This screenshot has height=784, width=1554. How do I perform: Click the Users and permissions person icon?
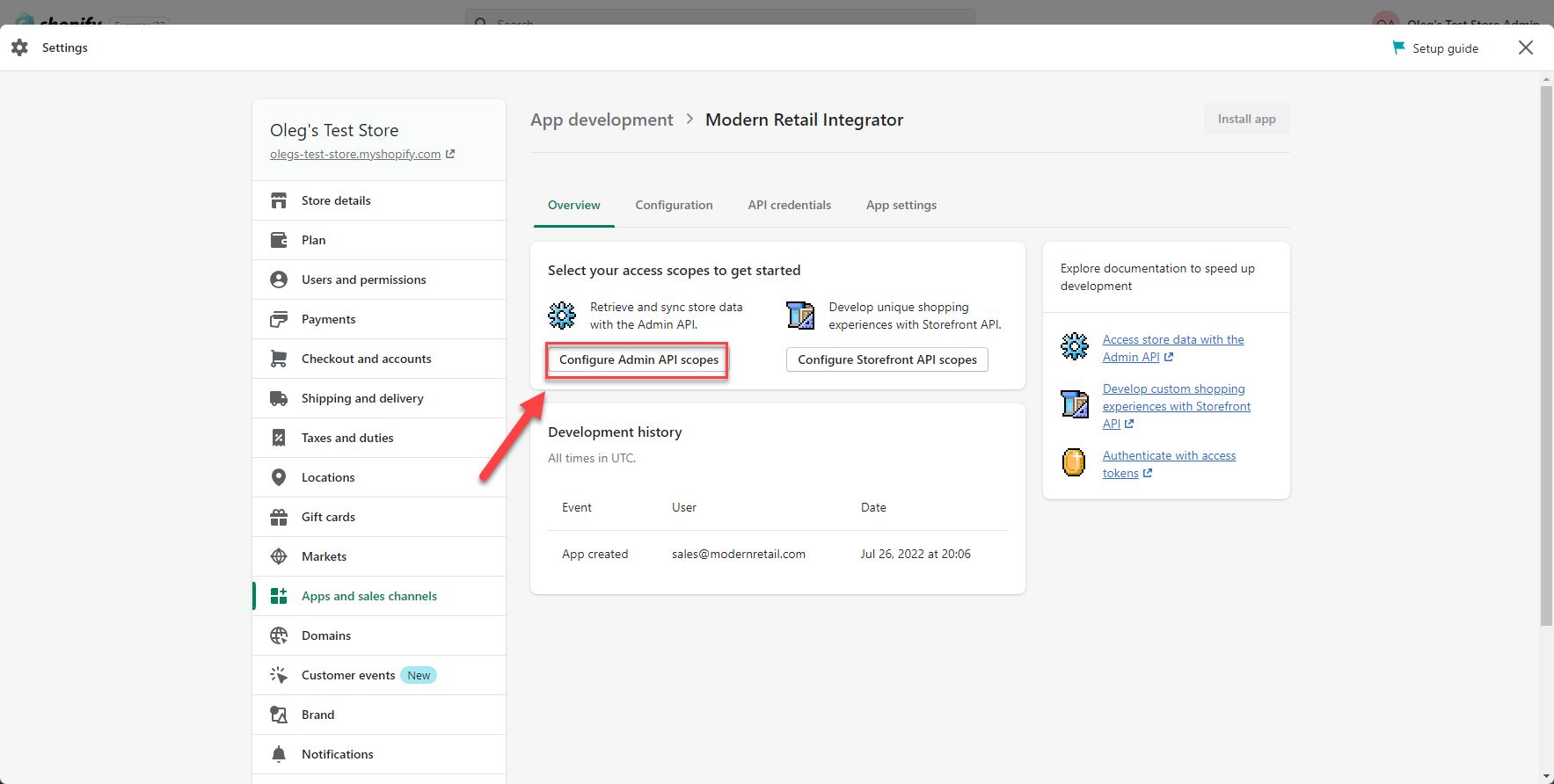(279, 279)
